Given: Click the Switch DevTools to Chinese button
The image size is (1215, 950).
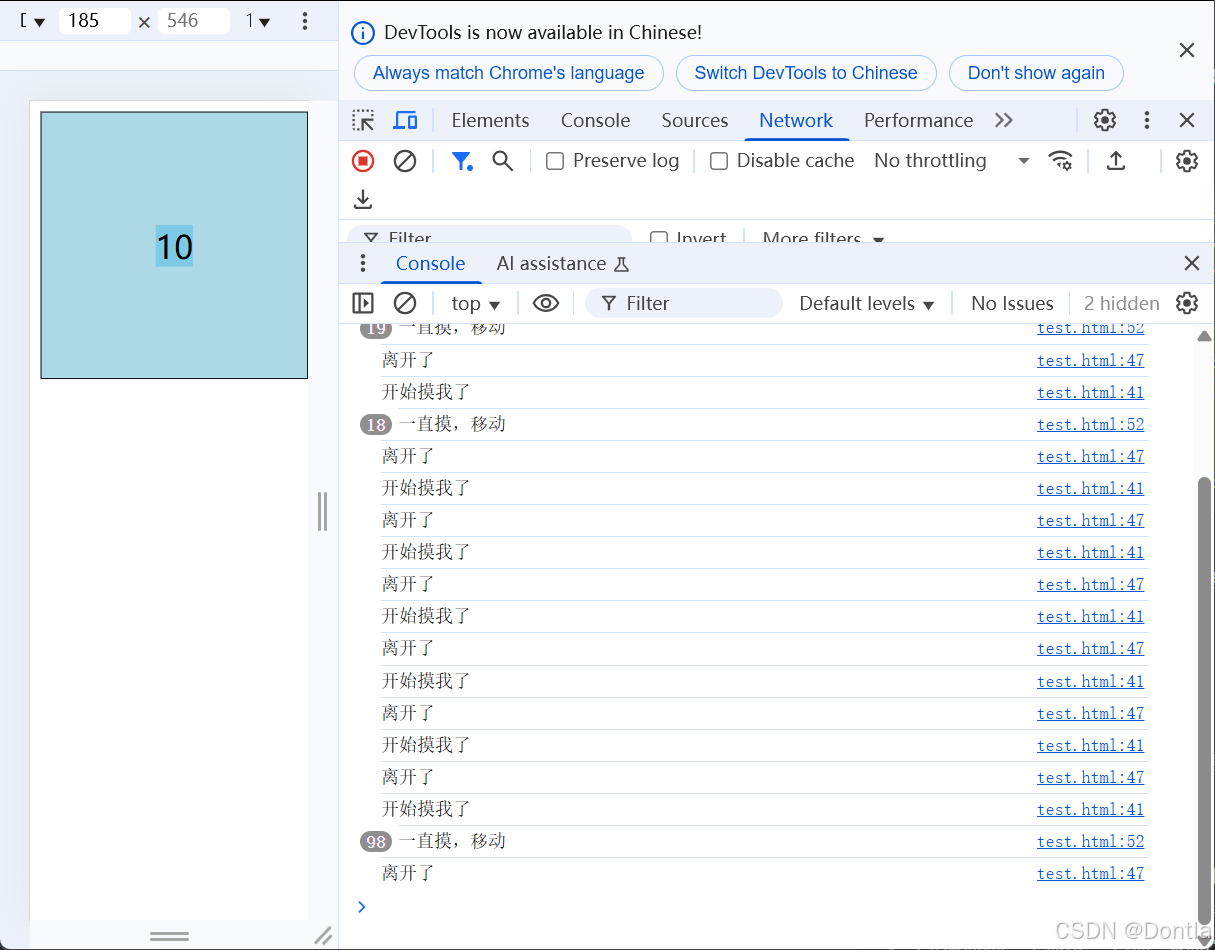Looking at the screenshot, I should pyautogui.click(x=806, y=73).
